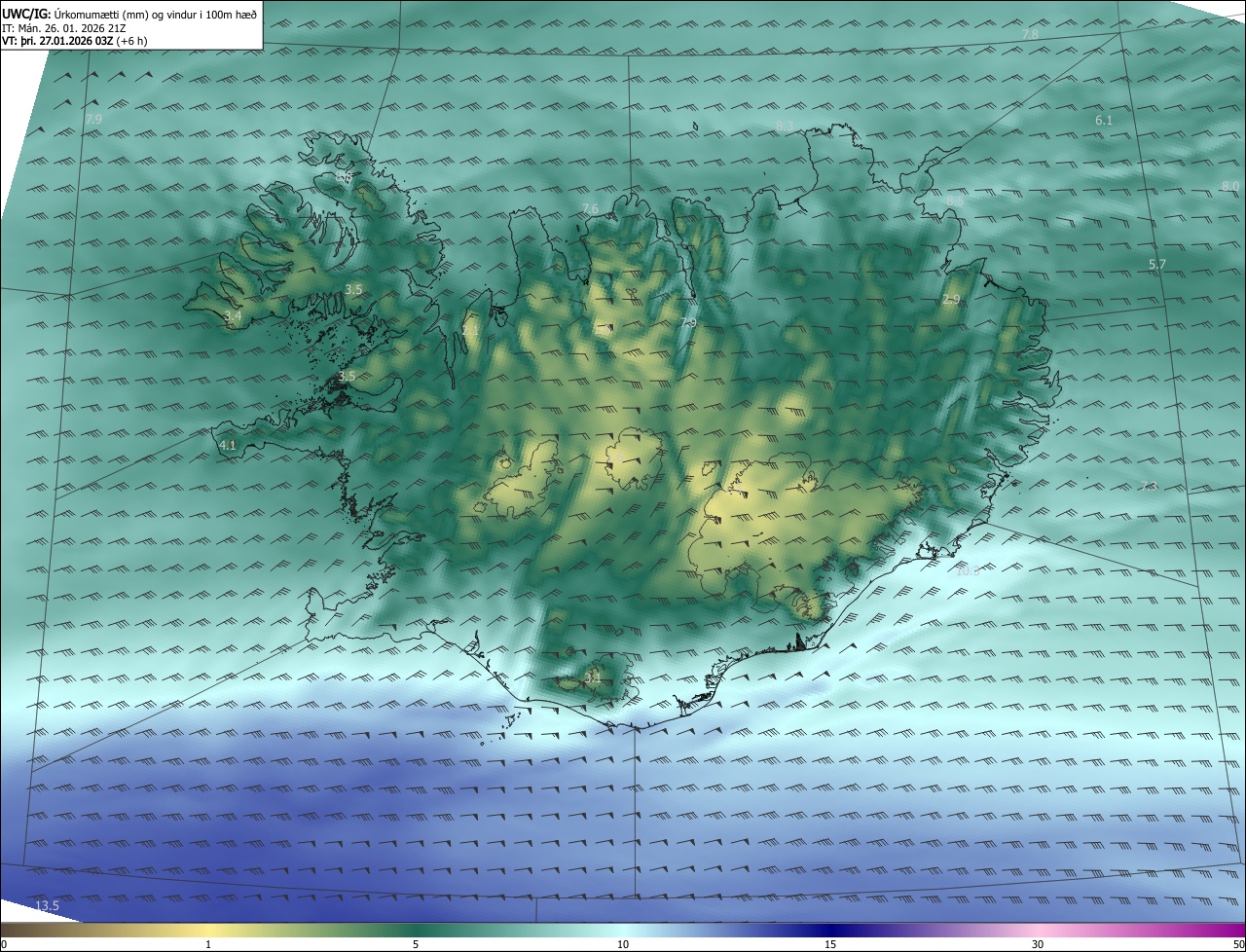The height and width of the screenshot is (952, 1246).
Task: Click the 10.3 value label
Action: [x=968, y=571]
